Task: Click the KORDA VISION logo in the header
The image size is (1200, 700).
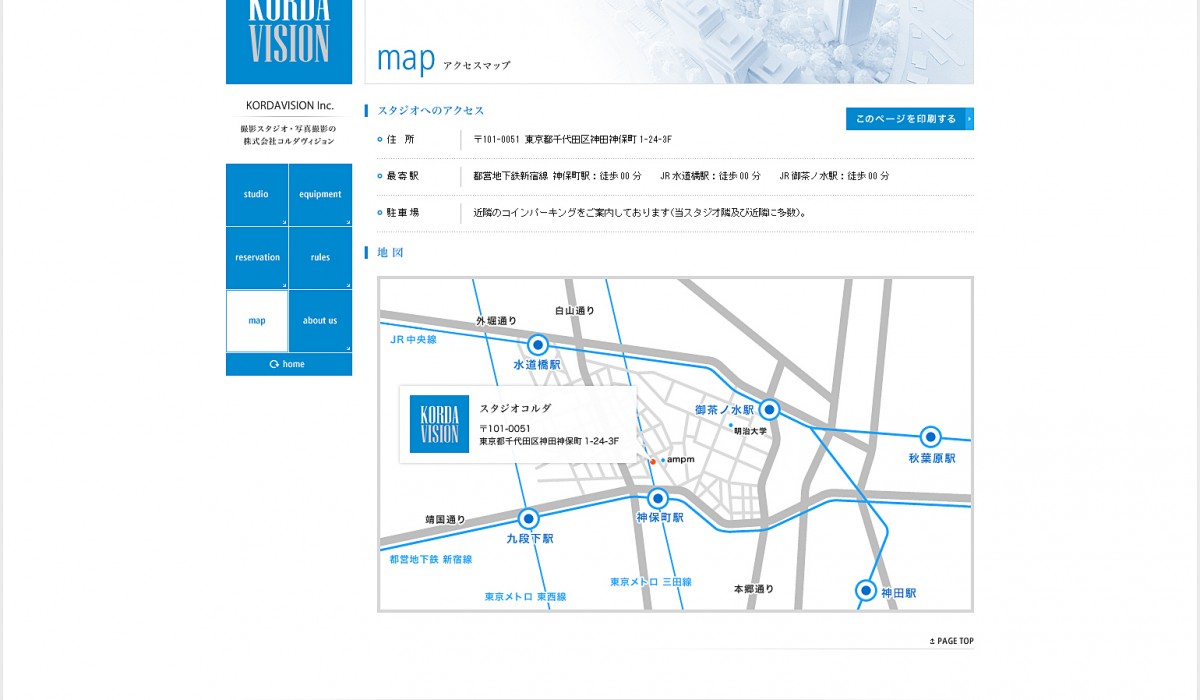Action: [x=289, y=41]
